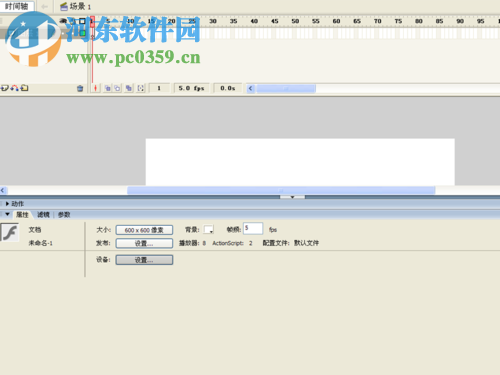Click the show all layers as outlines icon
This screenshot has height=375, width=500.
pos(82,21)
